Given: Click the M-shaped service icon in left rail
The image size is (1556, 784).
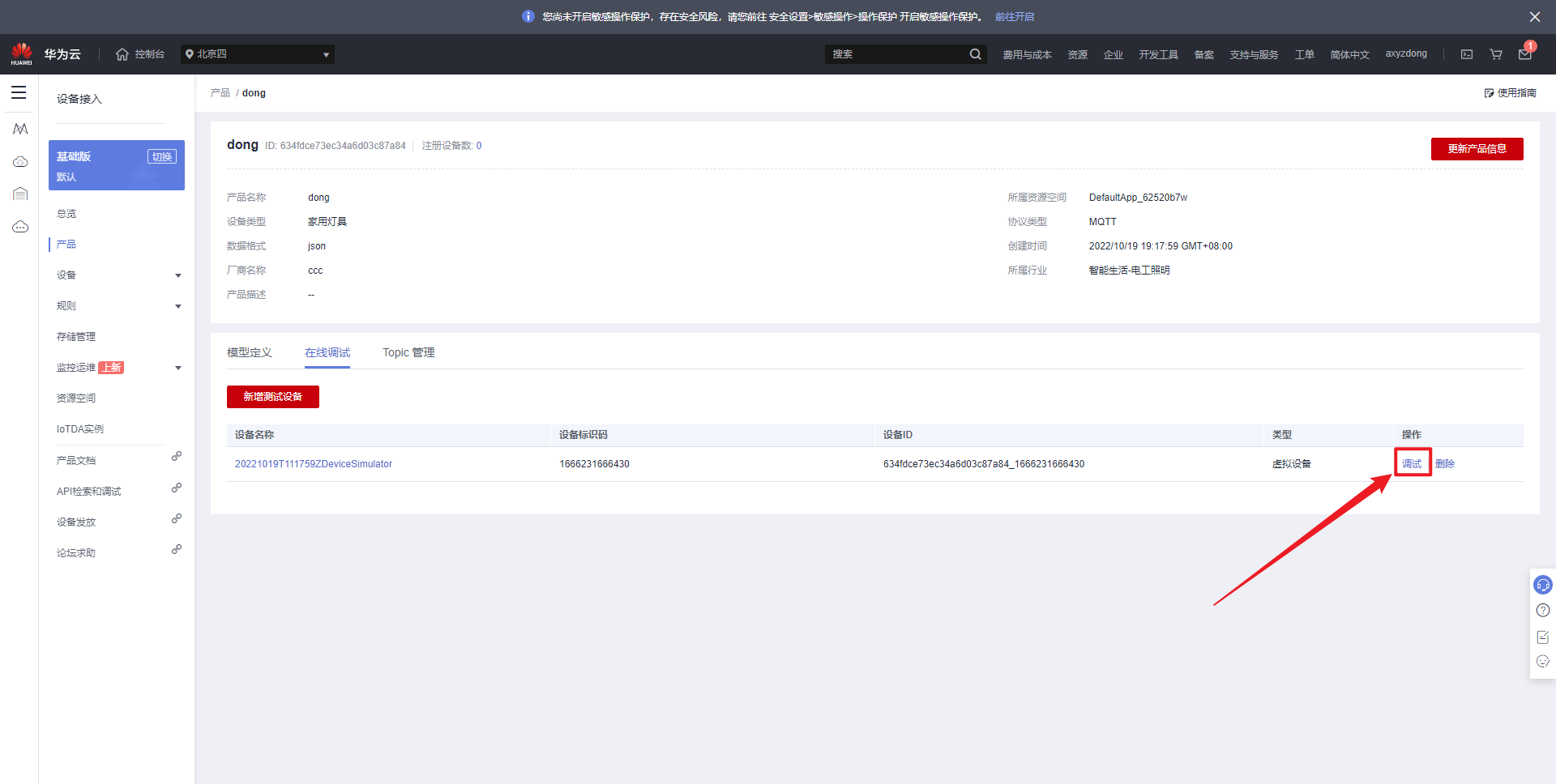Looking at the screenshot, I should click(20, 129).
